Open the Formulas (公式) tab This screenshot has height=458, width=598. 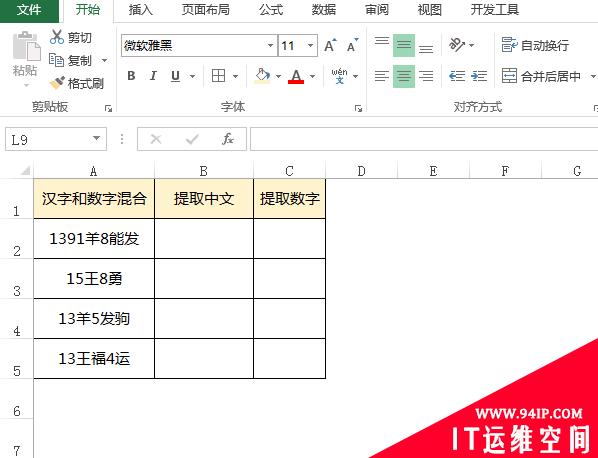[x=271, y=10]
